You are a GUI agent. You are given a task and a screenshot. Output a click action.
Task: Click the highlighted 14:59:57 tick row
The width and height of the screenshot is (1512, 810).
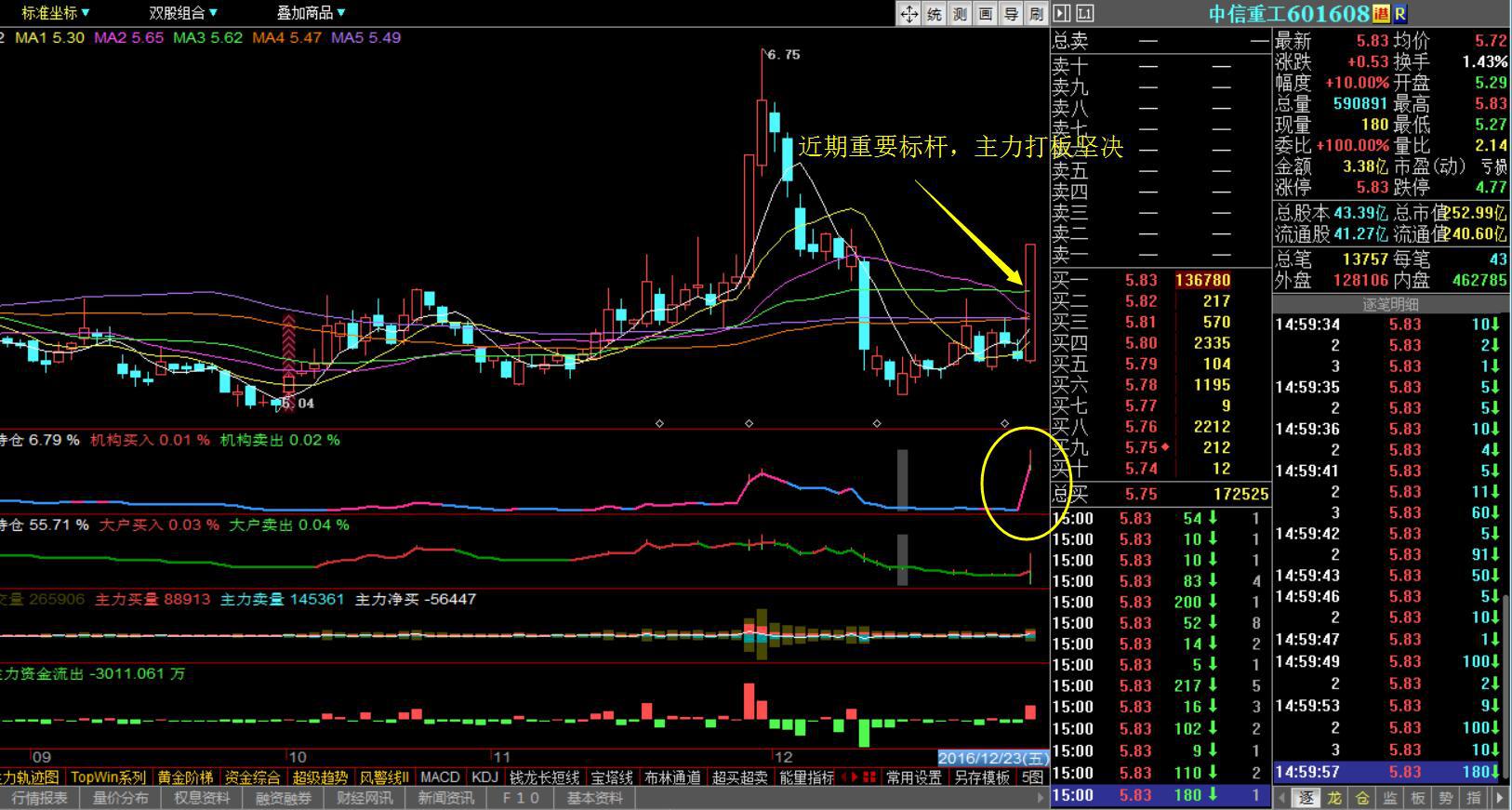pos(1386,772)
